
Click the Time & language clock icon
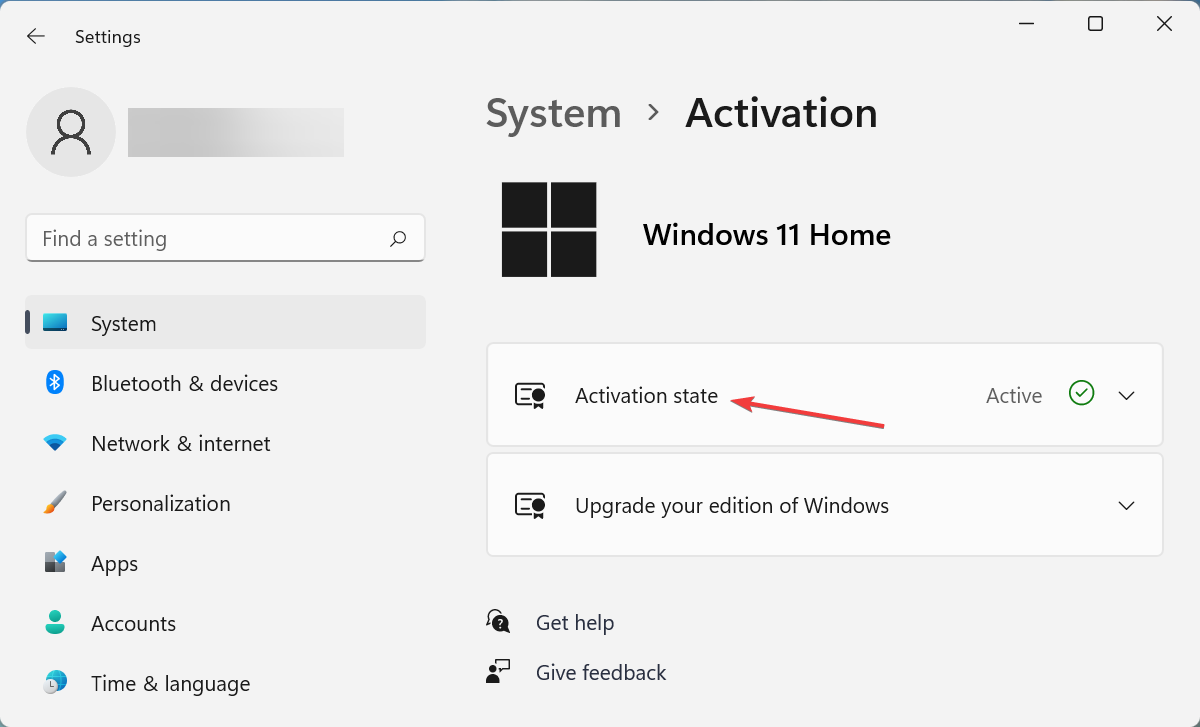(x=54, y=683)
